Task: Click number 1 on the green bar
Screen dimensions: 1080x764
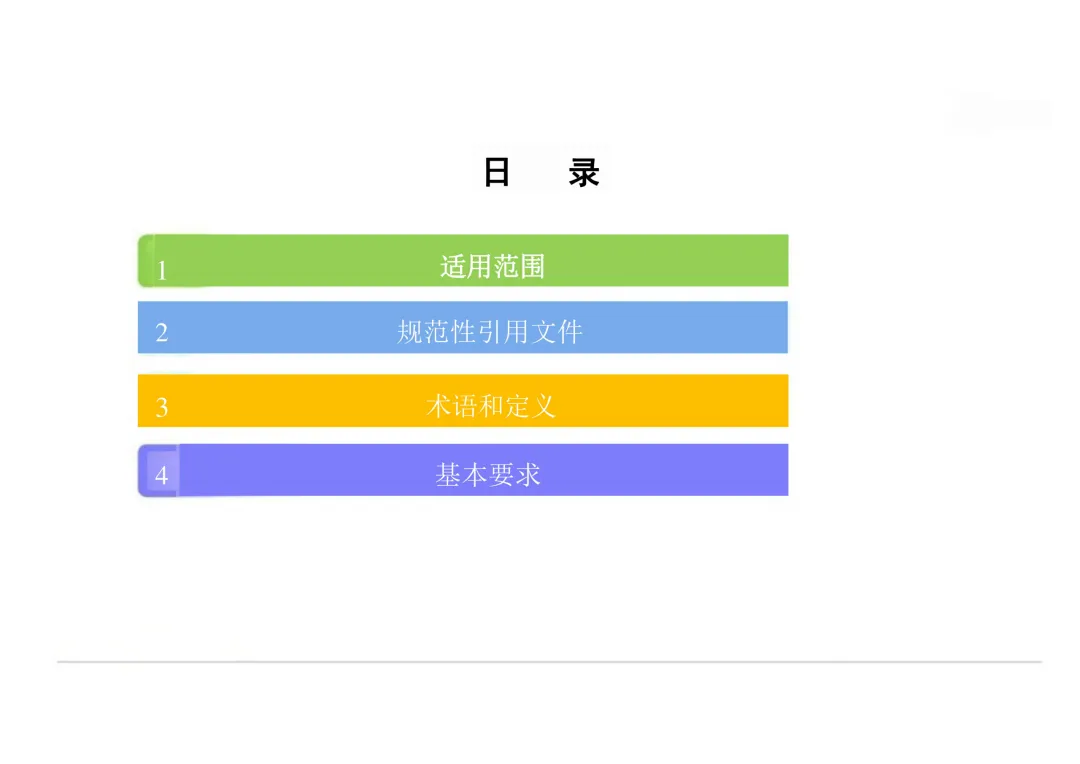Action: click(162, 270)
